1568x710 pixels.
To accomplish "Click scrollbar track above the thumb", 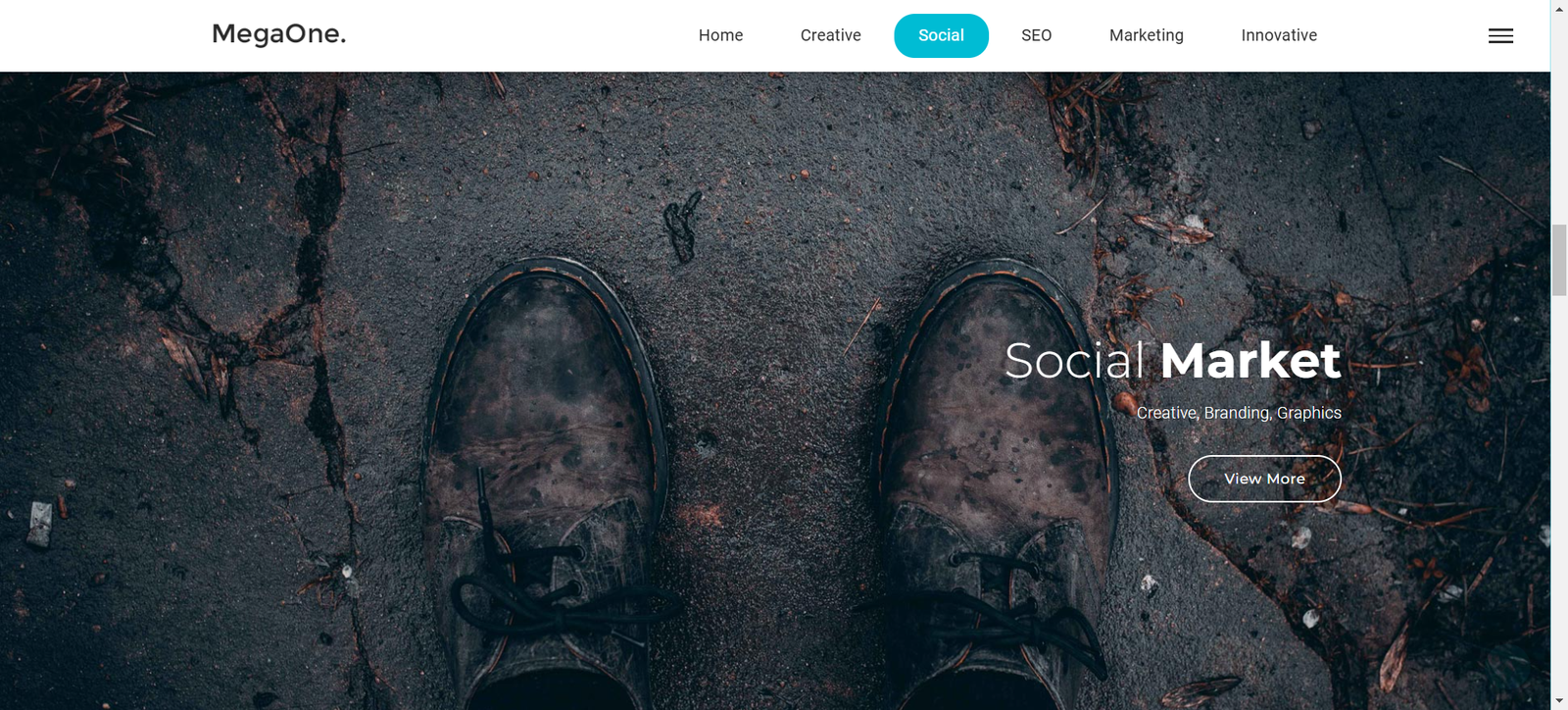I will pos(1559,118).
